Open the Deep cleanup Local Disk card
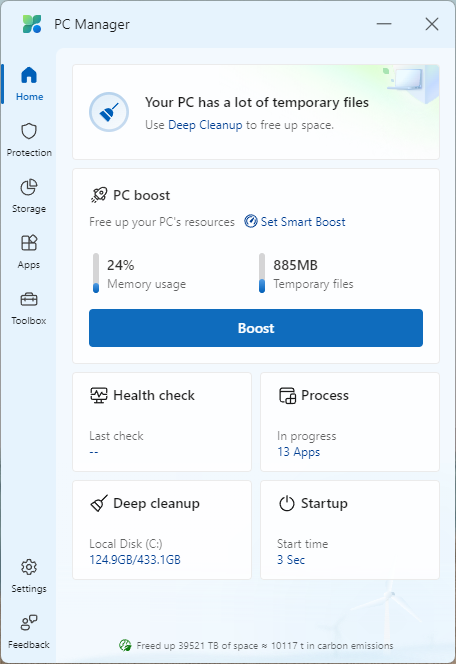Image resolution: width=456 pixels, height=664 pixels. tap(162, 530)
